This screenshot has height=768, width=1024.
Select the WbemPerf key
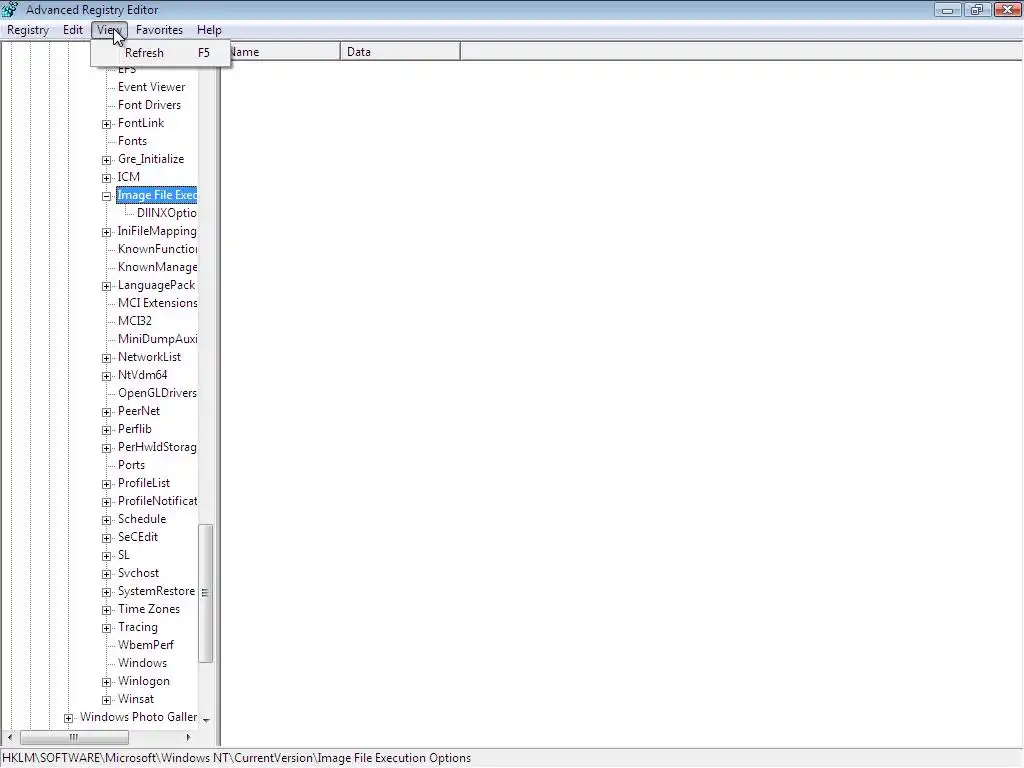(x=146, y=645)
